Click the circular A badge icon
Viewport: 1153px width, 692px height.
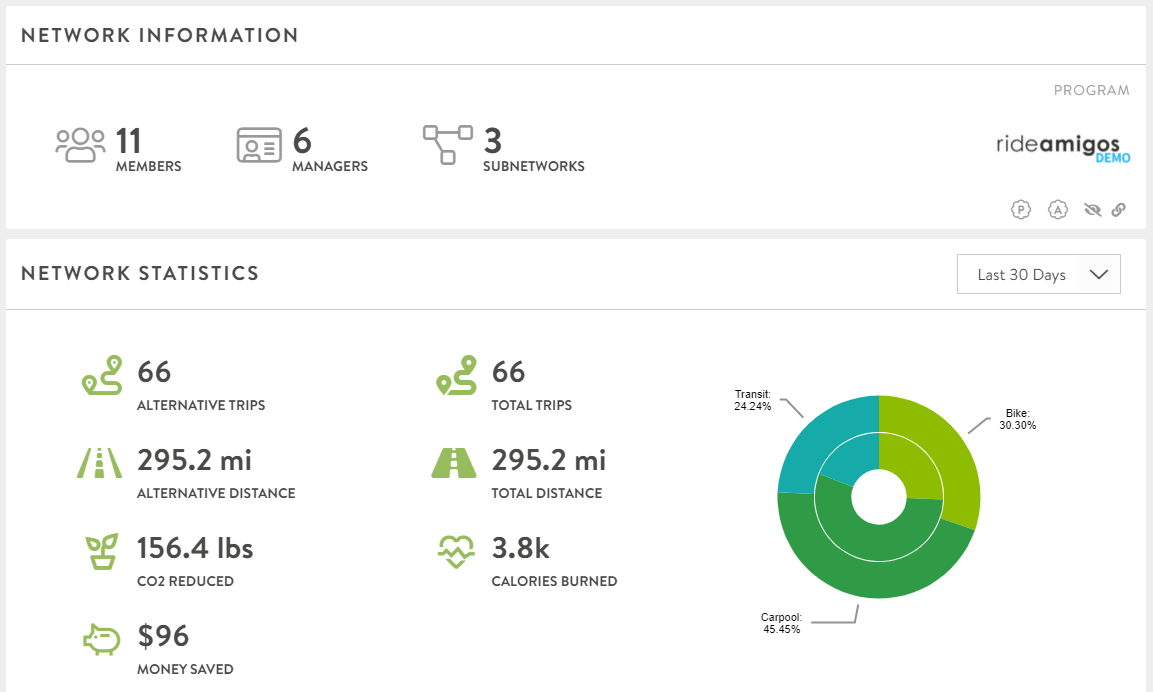(1058, 210)
